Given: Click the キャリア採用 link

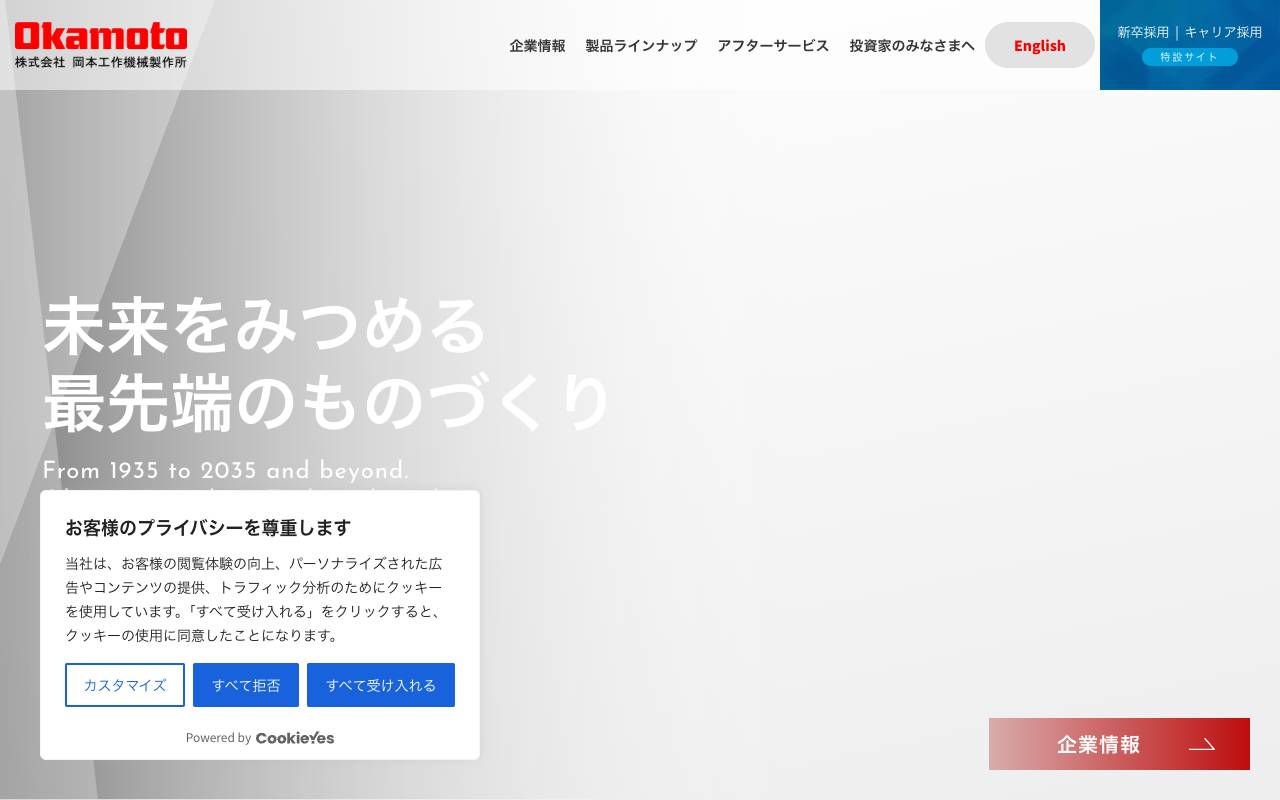Looking at the screenshot, I should [x=1222, y=32].
